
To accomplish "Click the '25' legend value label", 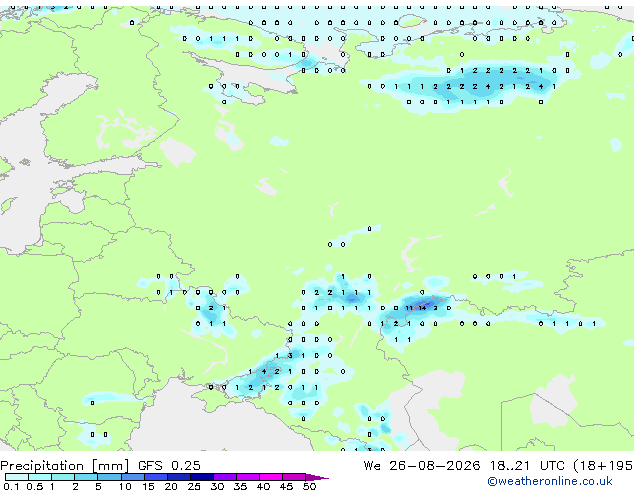I will (194, 486).
